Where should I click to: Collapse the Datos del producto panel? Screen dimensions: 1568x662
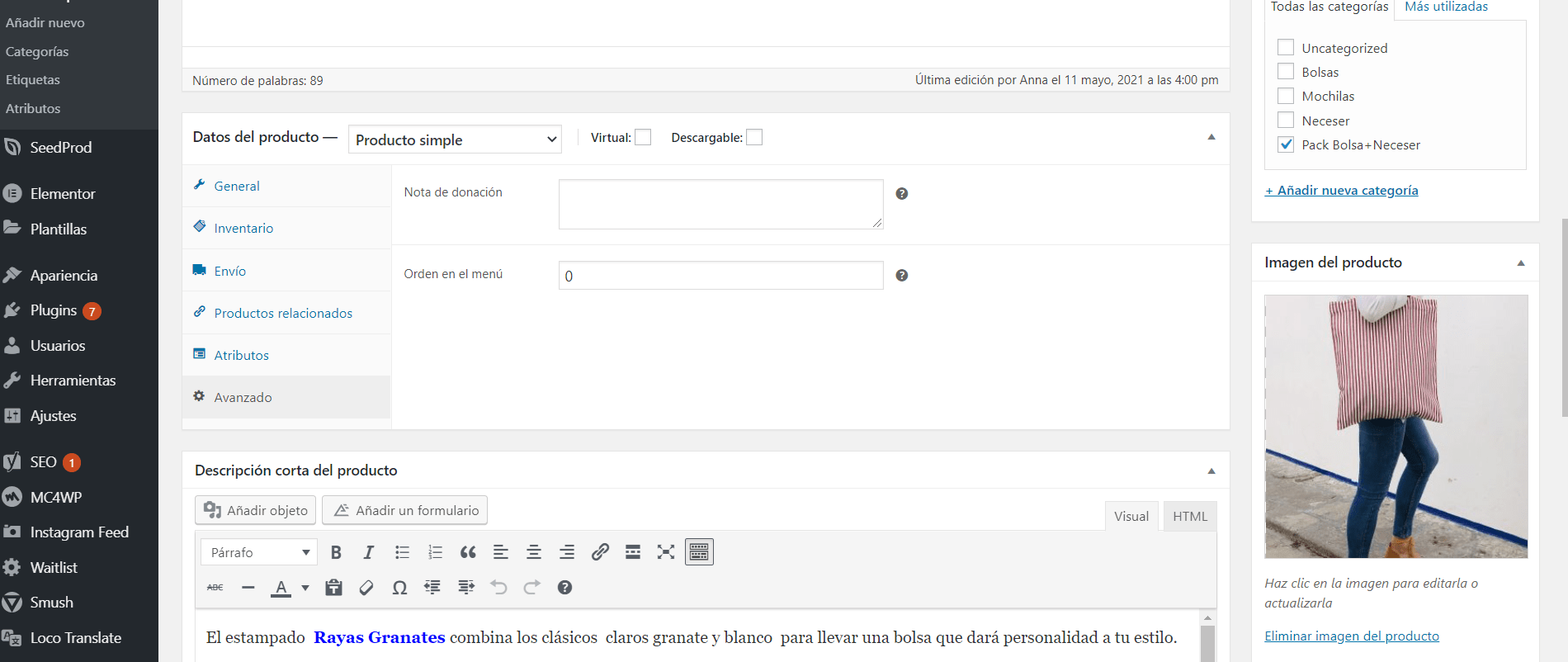pyautogui.click(x=1211, y=137)
